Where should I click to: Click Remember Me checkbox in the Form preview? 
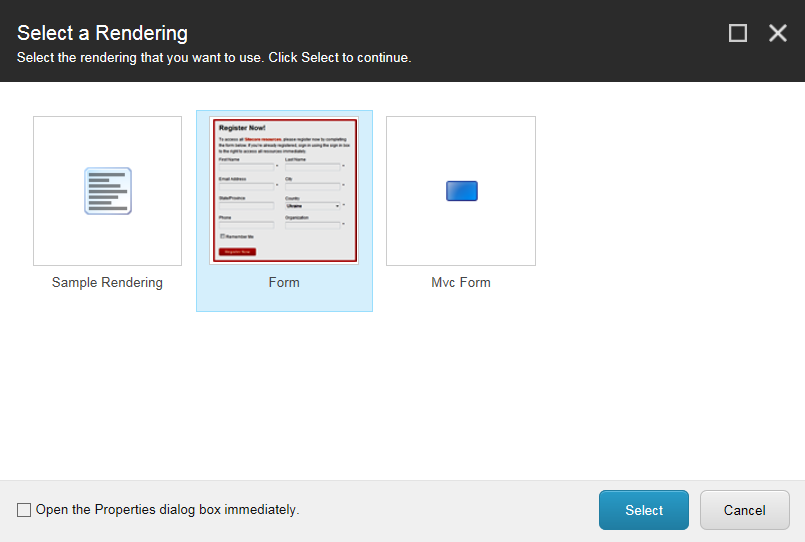[222, 236]
